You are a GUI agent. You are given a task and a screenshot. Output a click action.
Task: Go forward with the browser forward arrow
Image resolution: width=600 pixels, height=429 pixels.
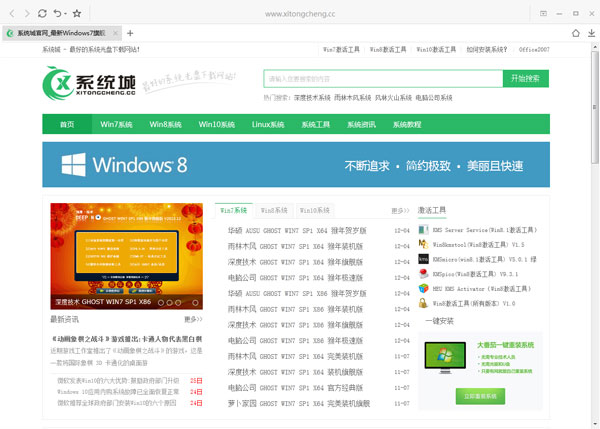pyautogui.click(x=27, y=14)
